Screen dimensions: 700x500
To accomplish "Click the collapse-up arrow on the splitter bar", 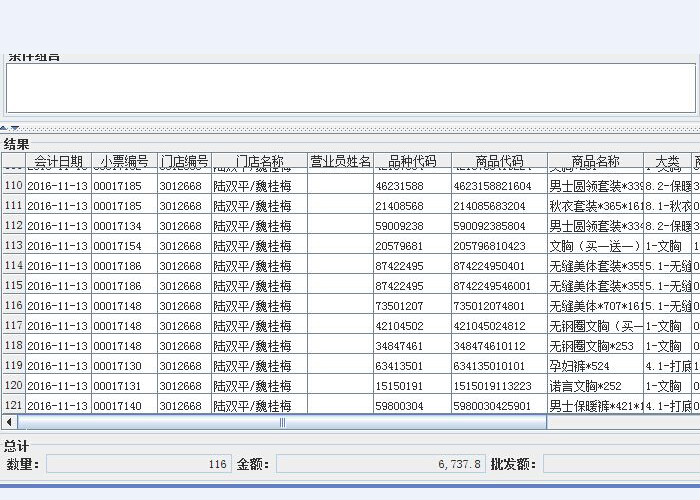I will pyautogui.click(x=4, y=128).
